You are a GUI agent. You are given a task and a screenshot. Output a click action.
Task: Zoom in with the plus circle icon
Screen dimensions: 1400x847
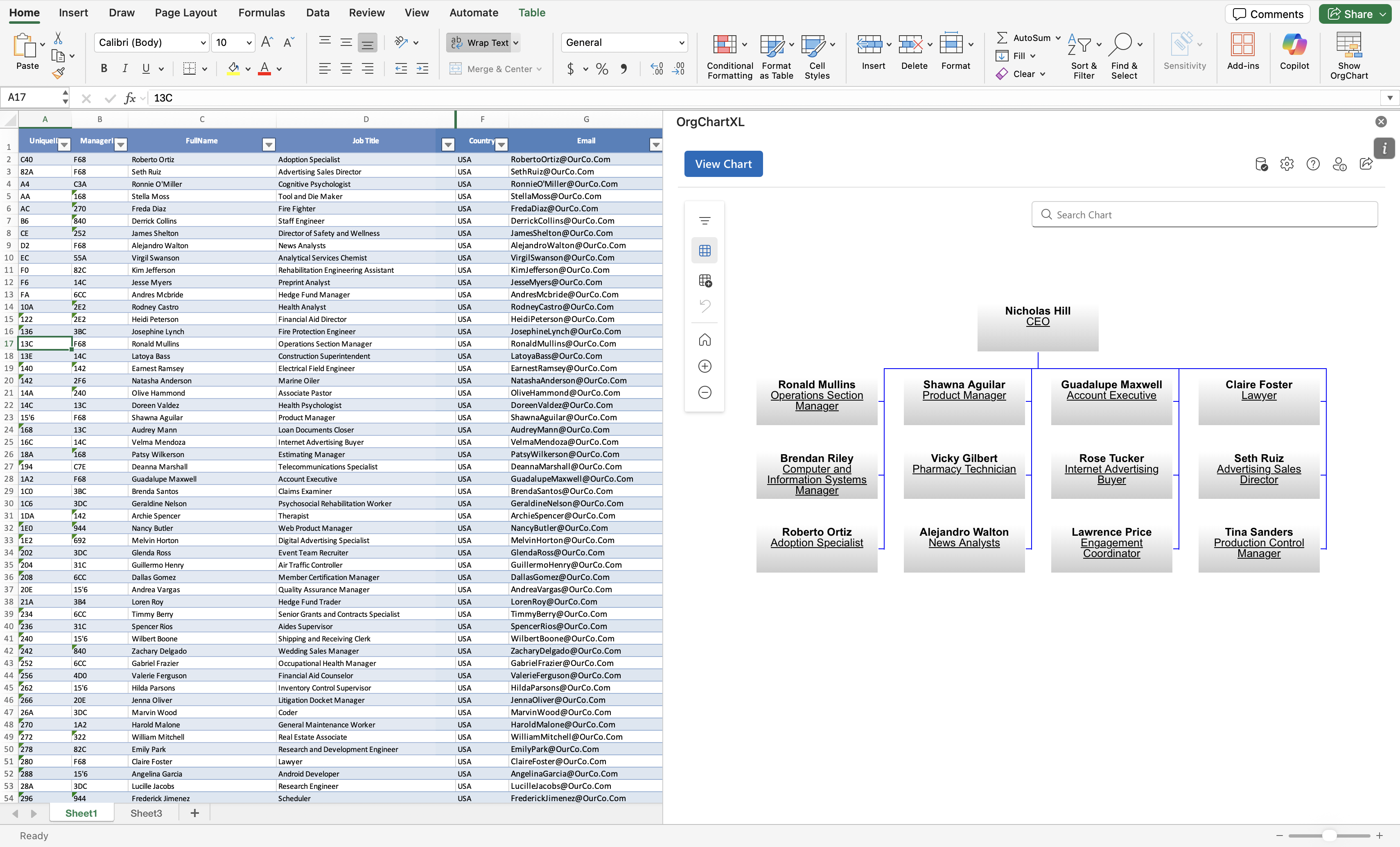[x=705, y=366]
